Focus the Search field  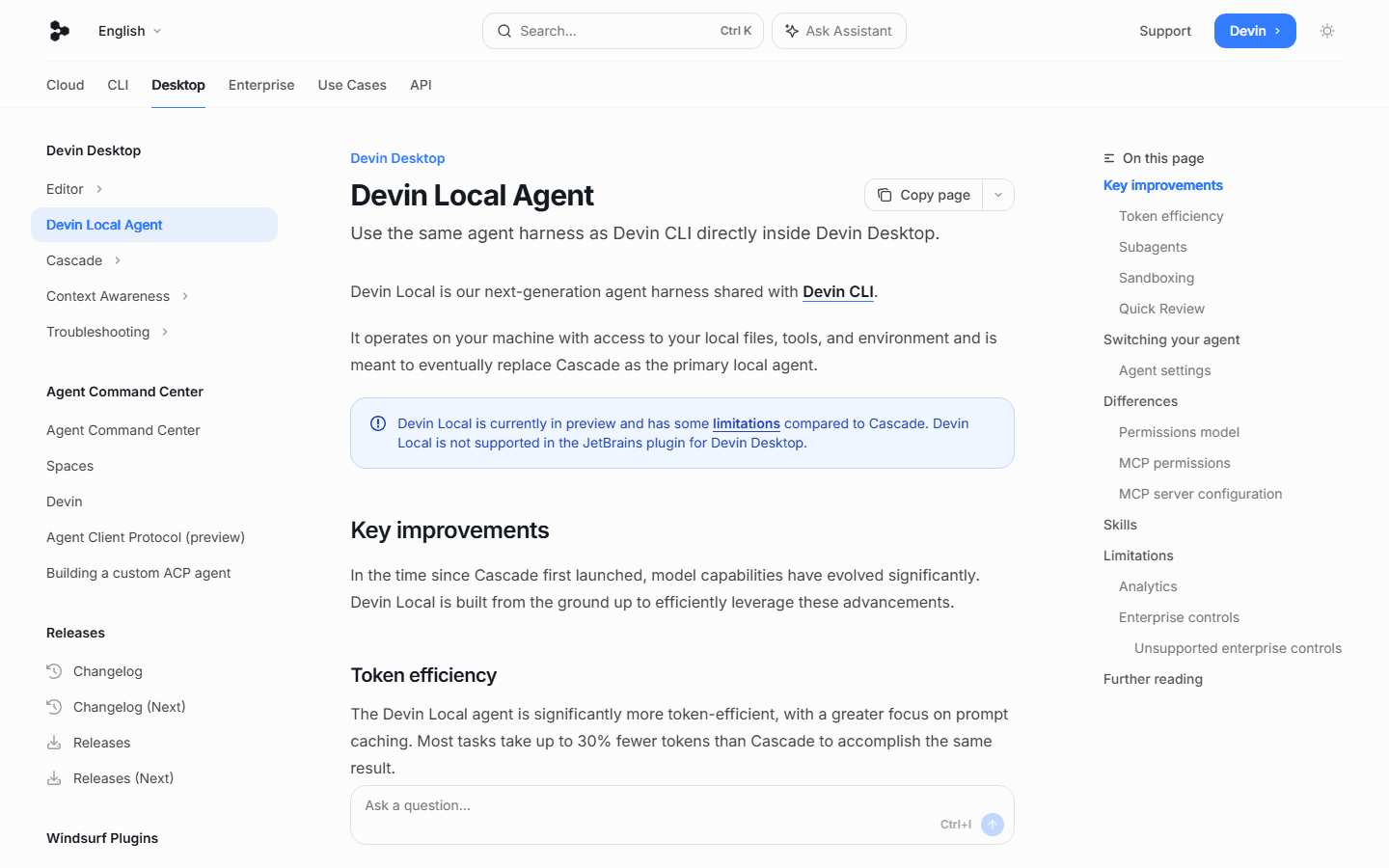623,31
